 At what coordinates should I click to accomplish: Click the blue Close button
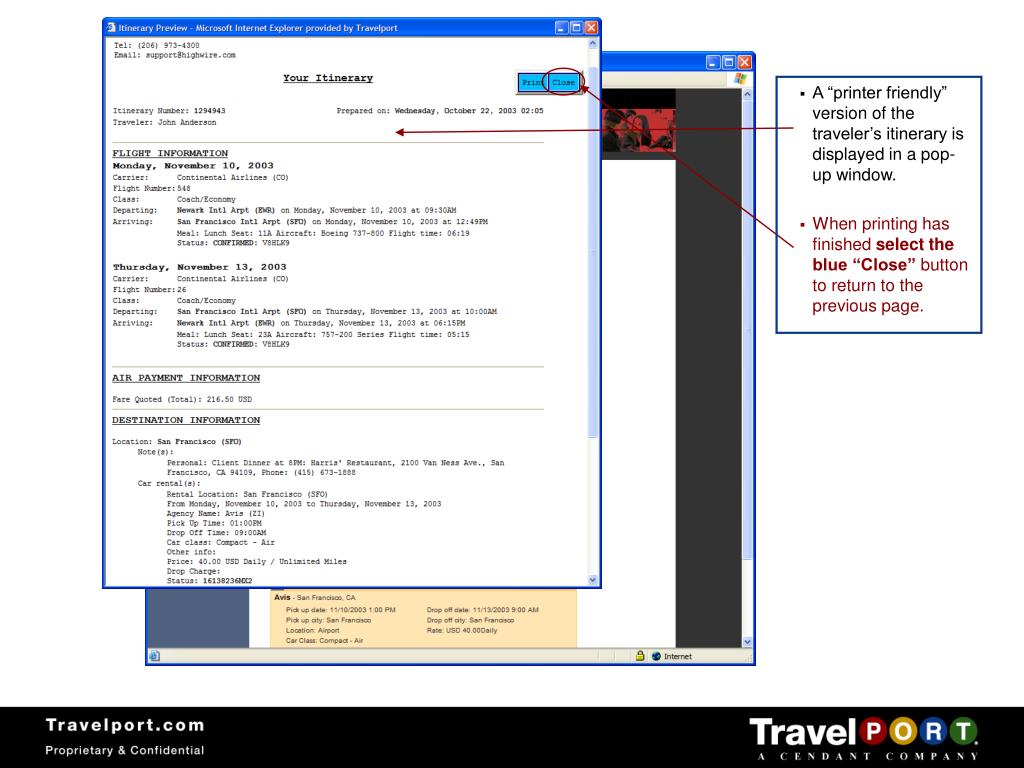tap(563, 82)
